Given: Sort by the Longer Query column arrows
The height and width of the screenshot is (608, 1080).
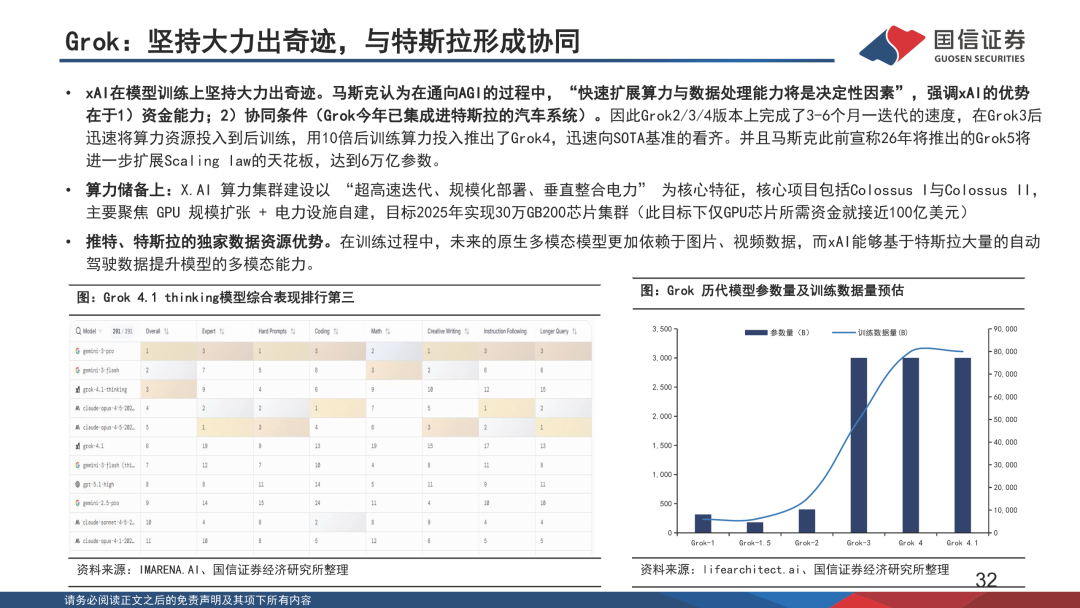Looking at the screenshot, I should pyautogui.click(x=574, y=331).
